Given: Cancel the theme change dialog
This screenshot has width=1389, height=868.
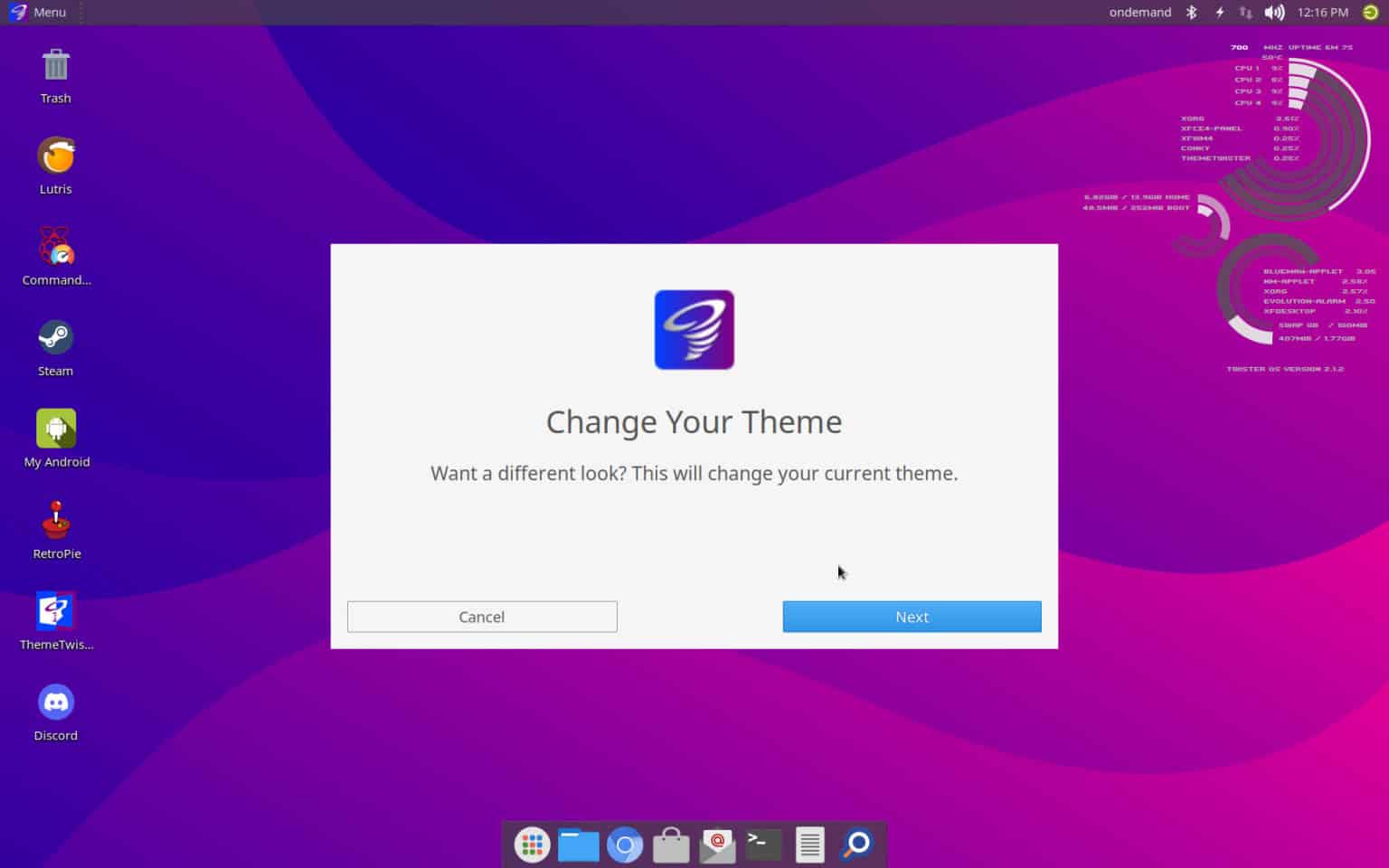Looking at the screenshot, I should (x=481, y=617).
